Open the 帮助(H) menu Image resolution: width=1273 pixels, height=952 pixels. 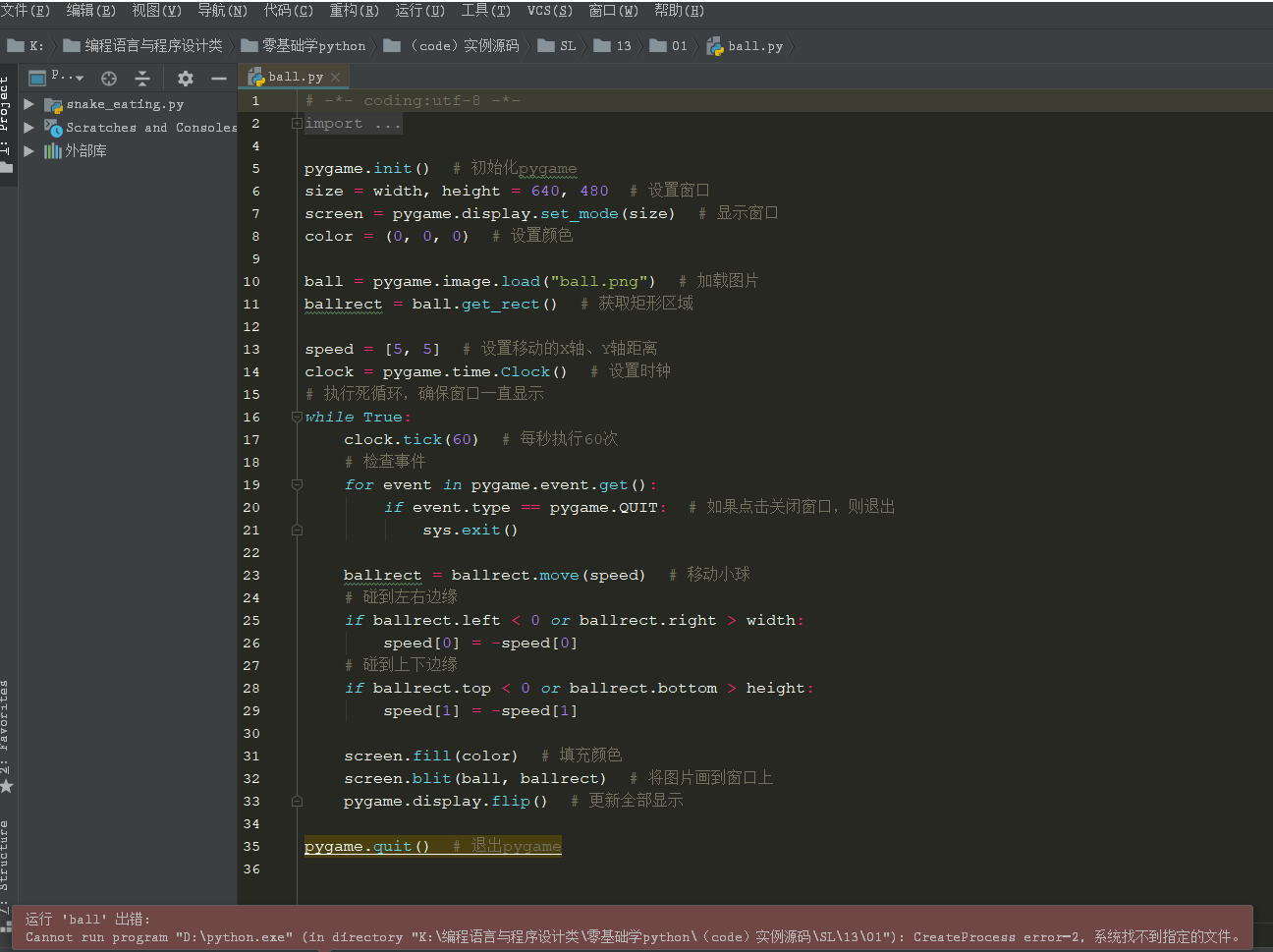tap(679, 10)
